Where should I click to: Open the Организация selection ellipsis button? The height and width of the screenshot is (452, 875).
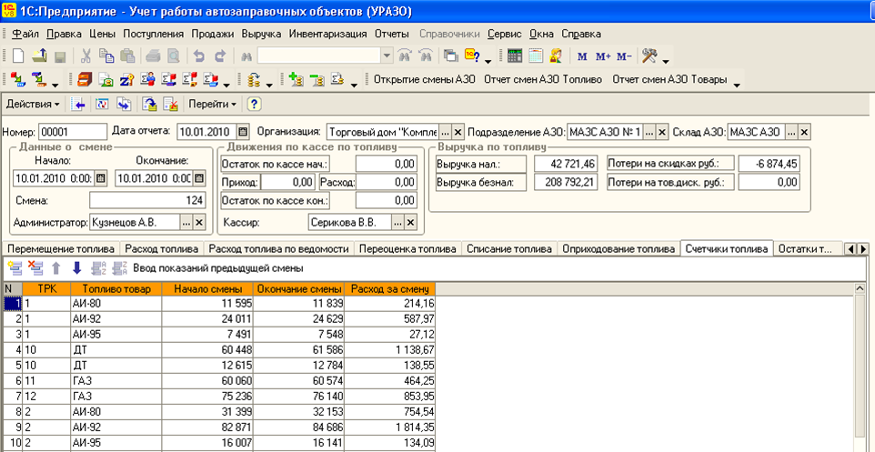point(445,132)
